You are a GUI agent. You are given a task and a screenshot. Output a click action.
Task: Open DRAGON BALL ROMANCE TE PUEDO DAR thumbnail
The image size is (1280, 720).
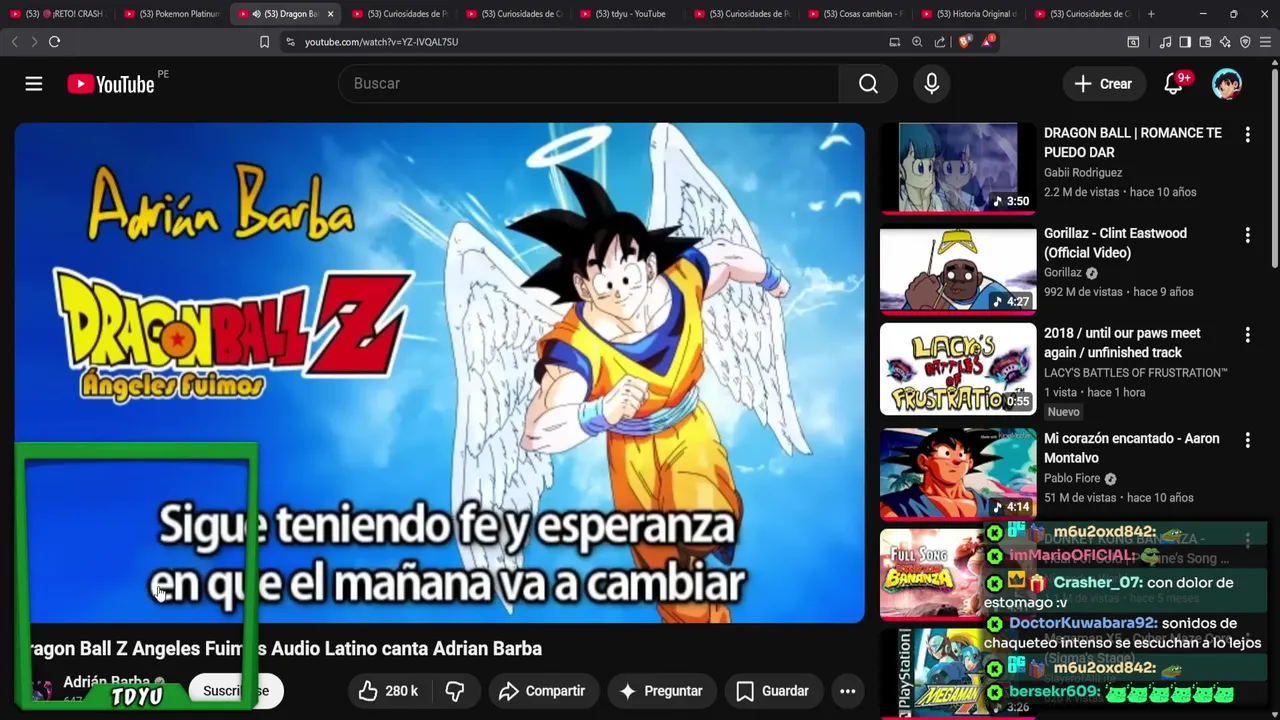(958, 167)
